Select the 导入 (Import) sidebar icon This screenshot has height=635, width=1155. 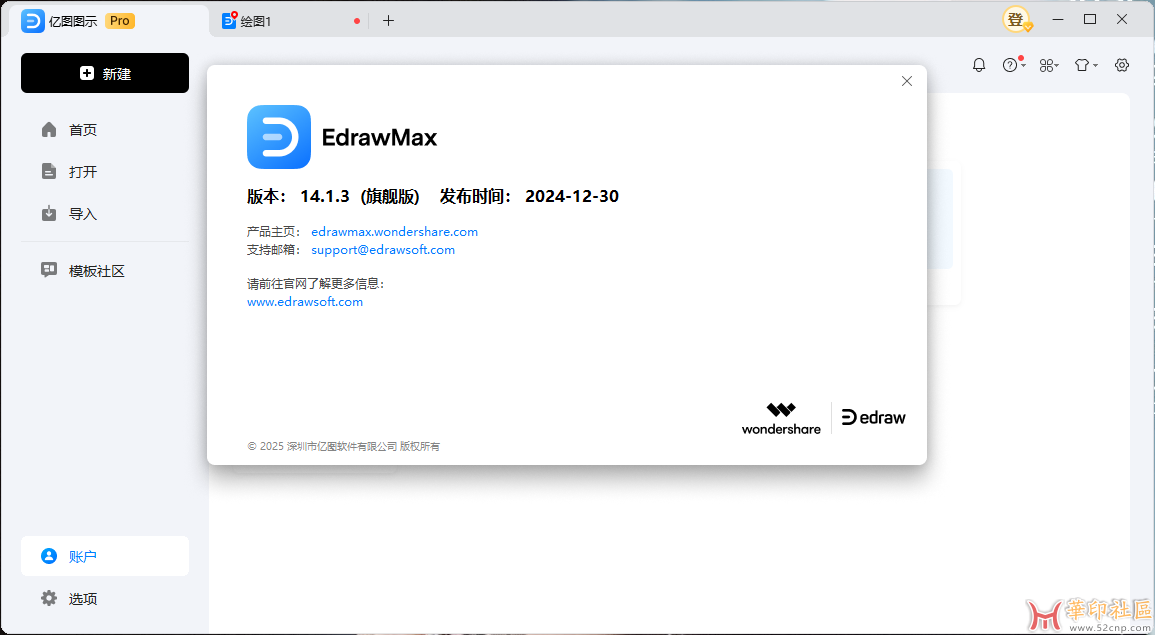pos(48,213)
